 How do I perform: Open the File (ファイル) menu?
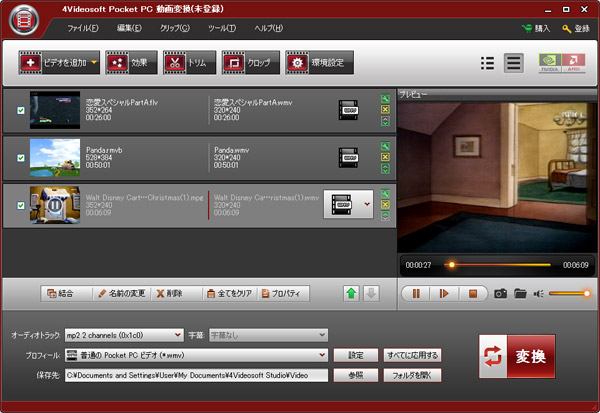coord(83,28)
